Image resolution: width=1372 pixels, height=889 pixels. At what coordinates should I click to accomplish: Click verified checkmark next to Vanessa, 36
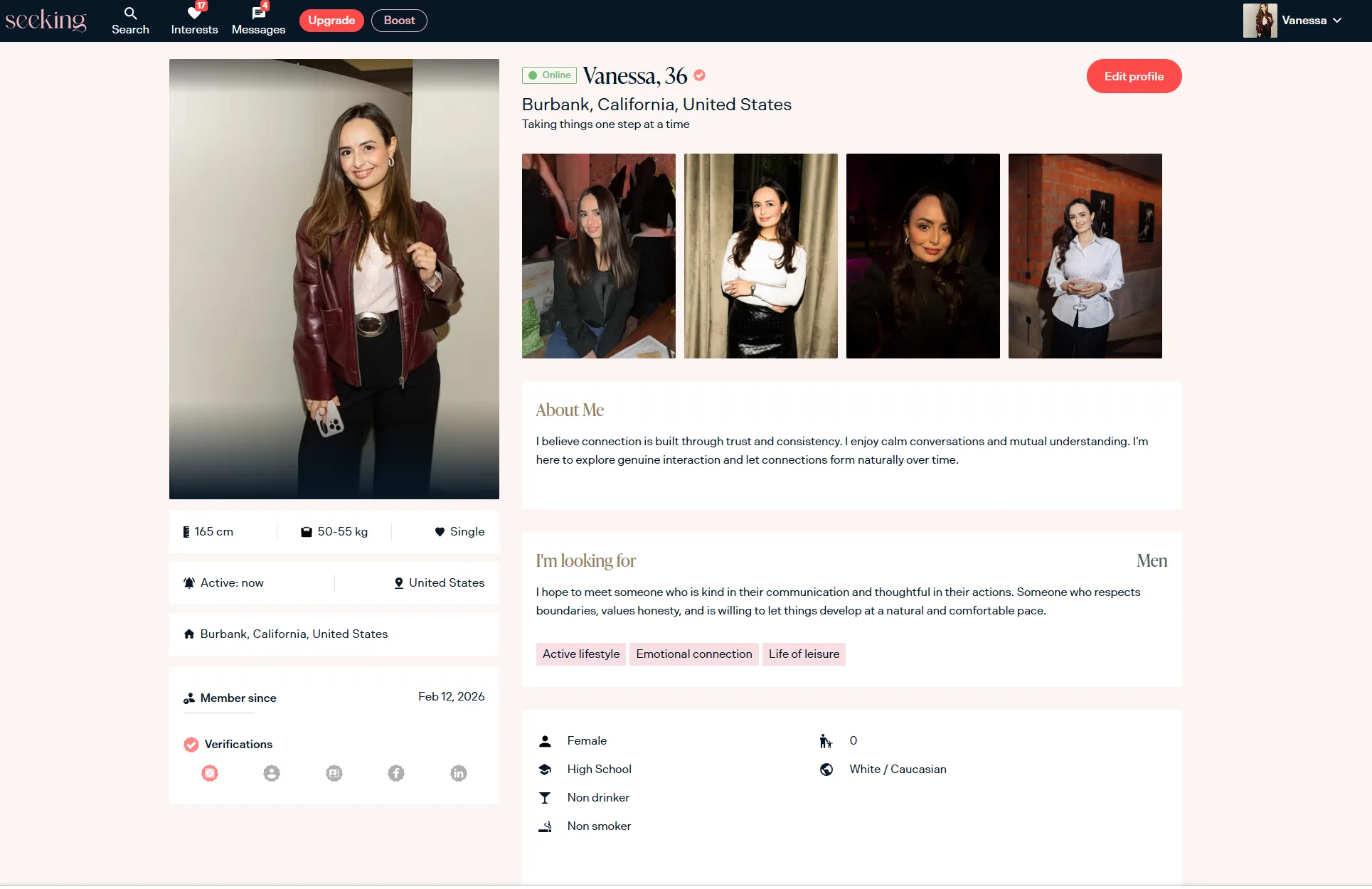point(700,75)
